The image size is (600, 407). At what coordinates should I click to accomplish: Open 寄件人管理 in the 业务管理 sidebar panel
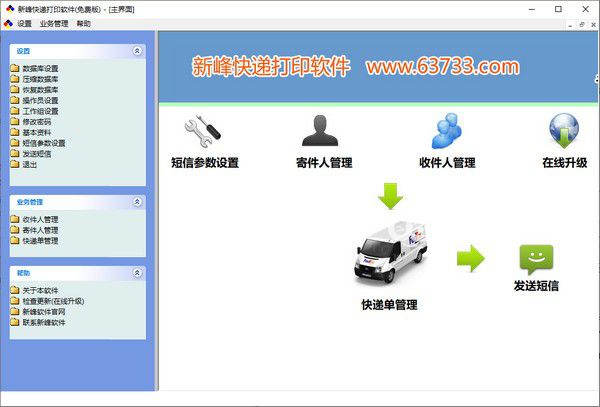click(40, 230)
